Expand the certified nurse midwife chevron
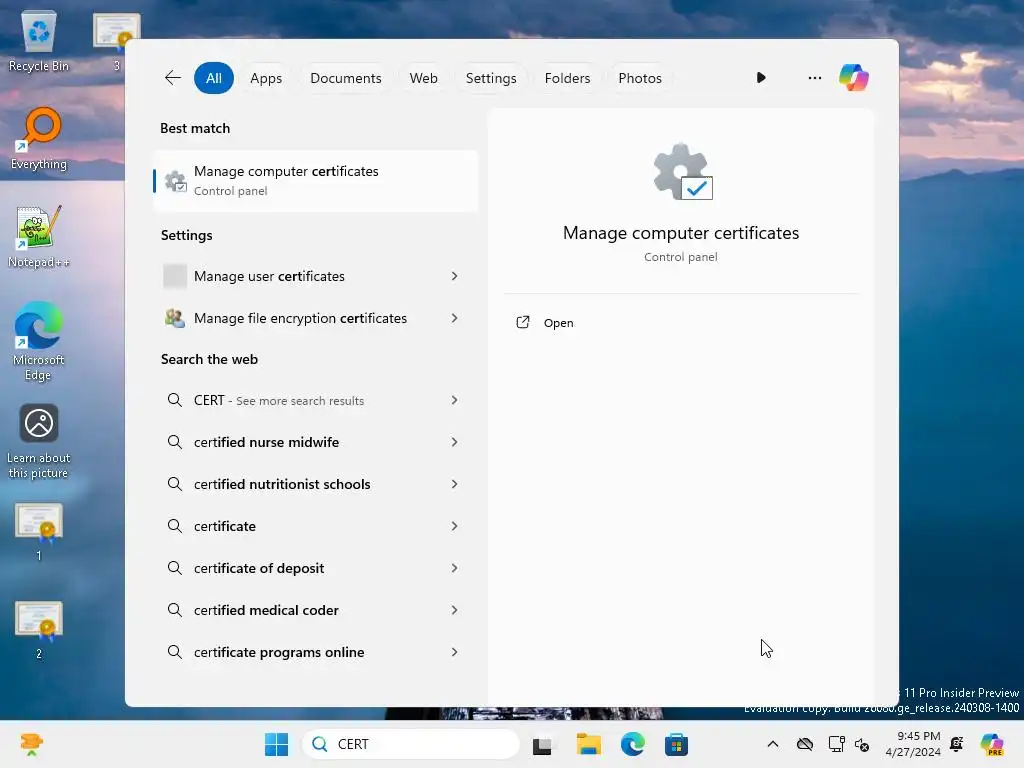This screenshot has height=768, width=1024. click(x=455, y=442)
